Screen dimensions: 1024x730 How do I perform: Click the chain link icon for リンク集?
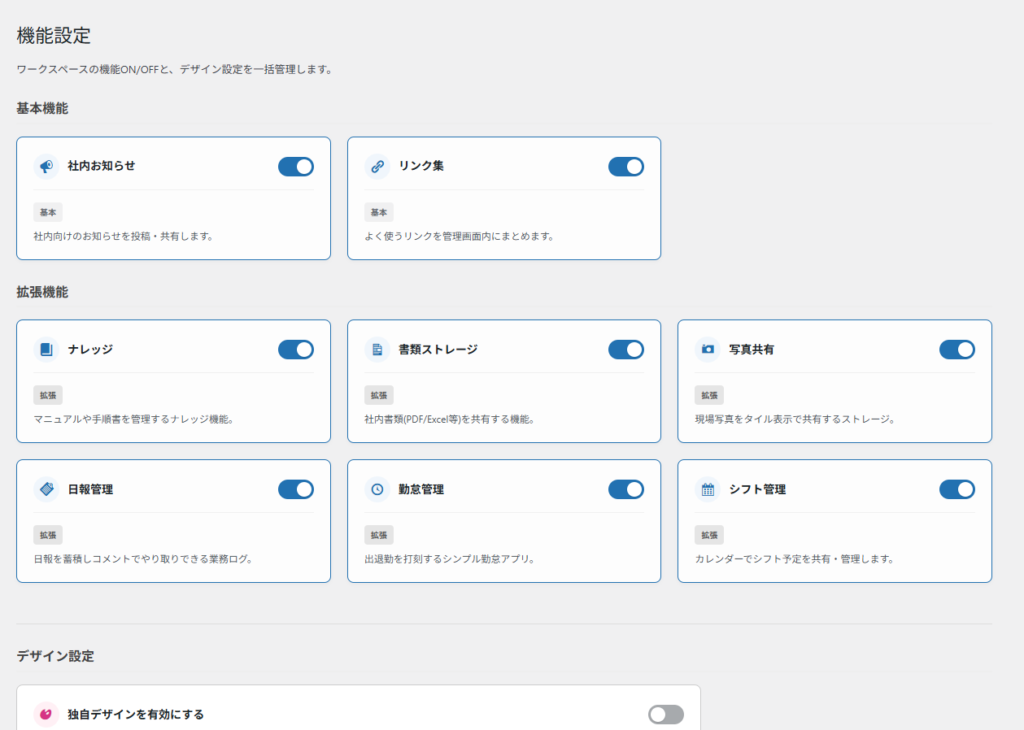[377, 166]
